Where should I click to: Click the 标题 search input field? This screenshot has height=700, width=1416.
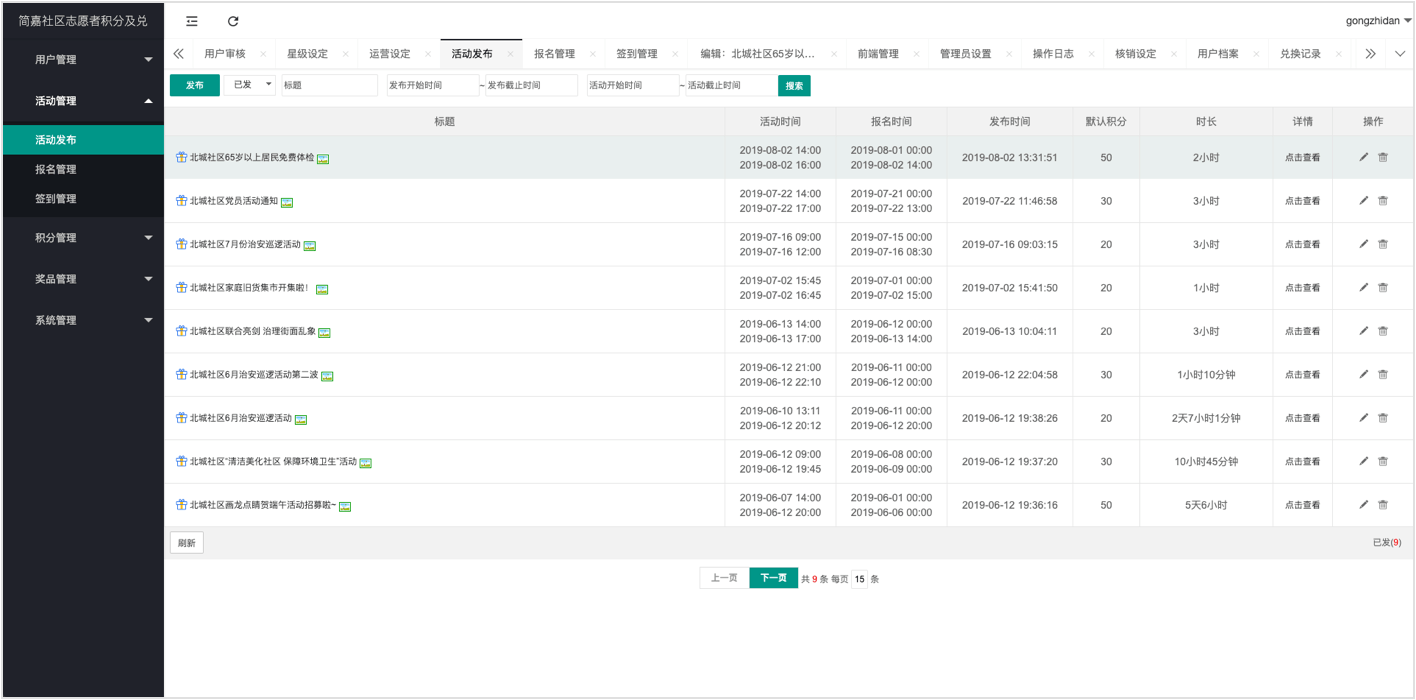(x=329, y=85)
